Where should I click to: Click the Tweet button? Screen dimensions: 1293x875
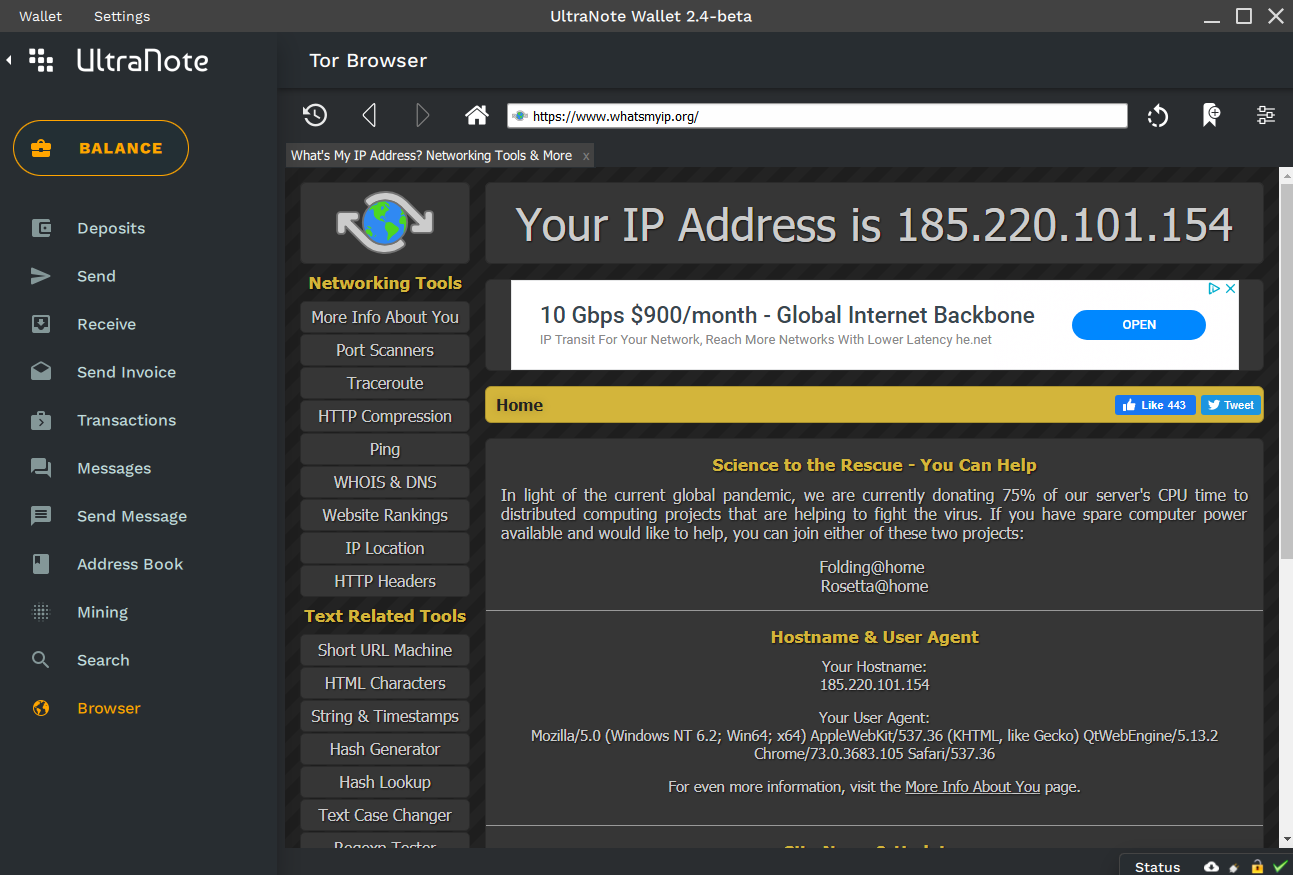pyautogui.click(x=1230, y=405)
